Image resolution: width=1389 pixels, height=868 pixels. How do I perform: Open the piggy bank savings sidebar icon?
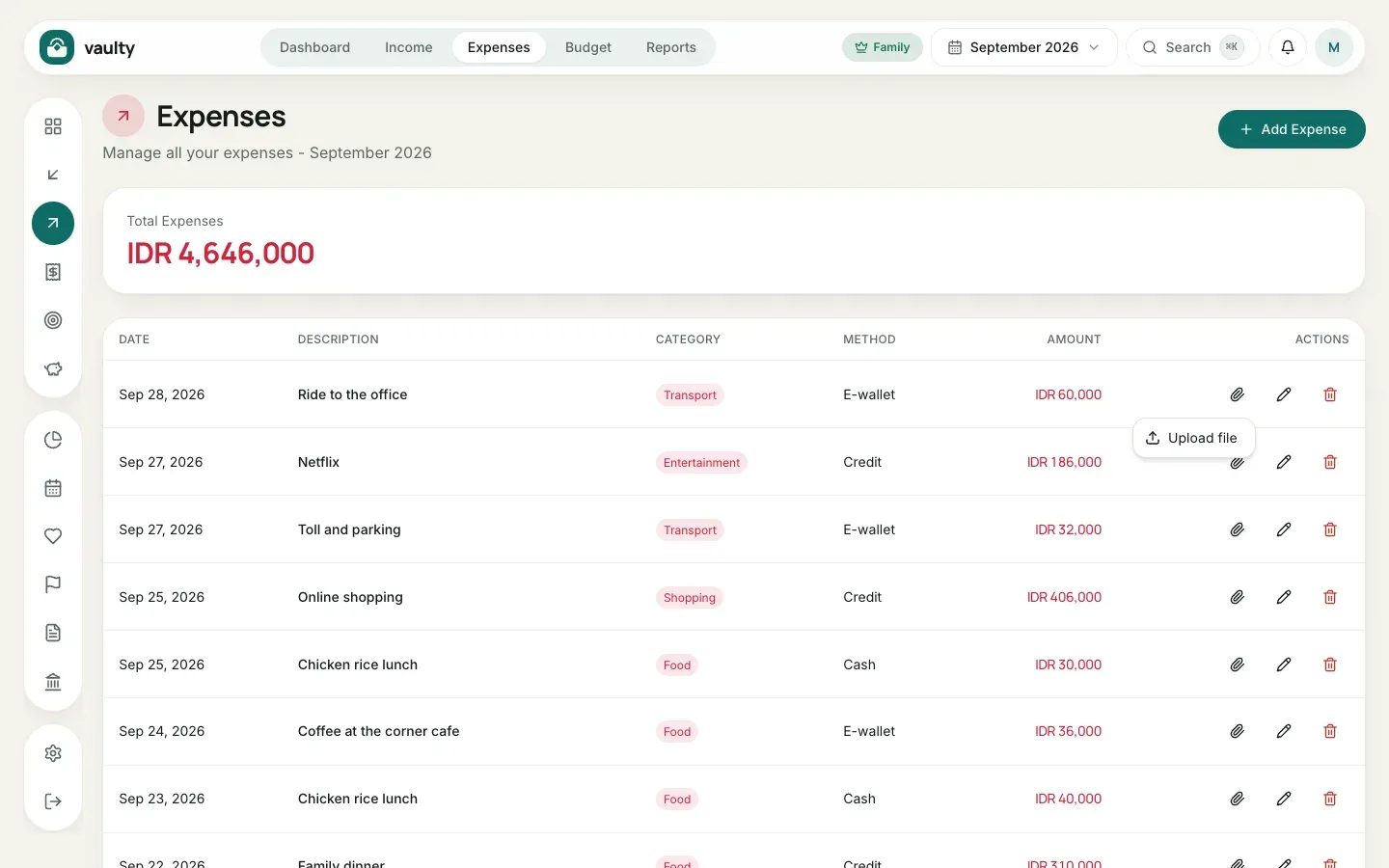coord(53,368)
